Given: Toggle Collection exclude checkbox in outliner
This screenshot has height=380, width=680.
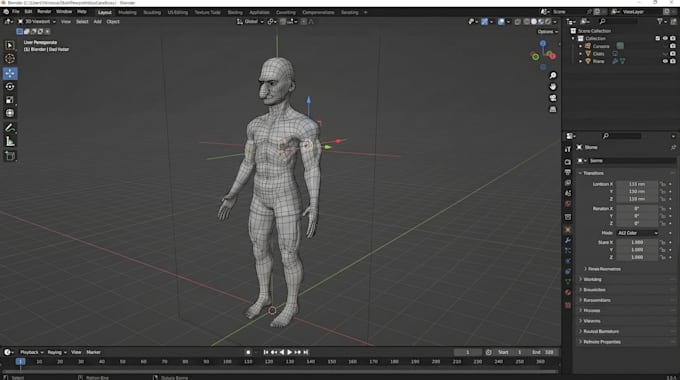Looking at the screenshot, I should [657, 39].
